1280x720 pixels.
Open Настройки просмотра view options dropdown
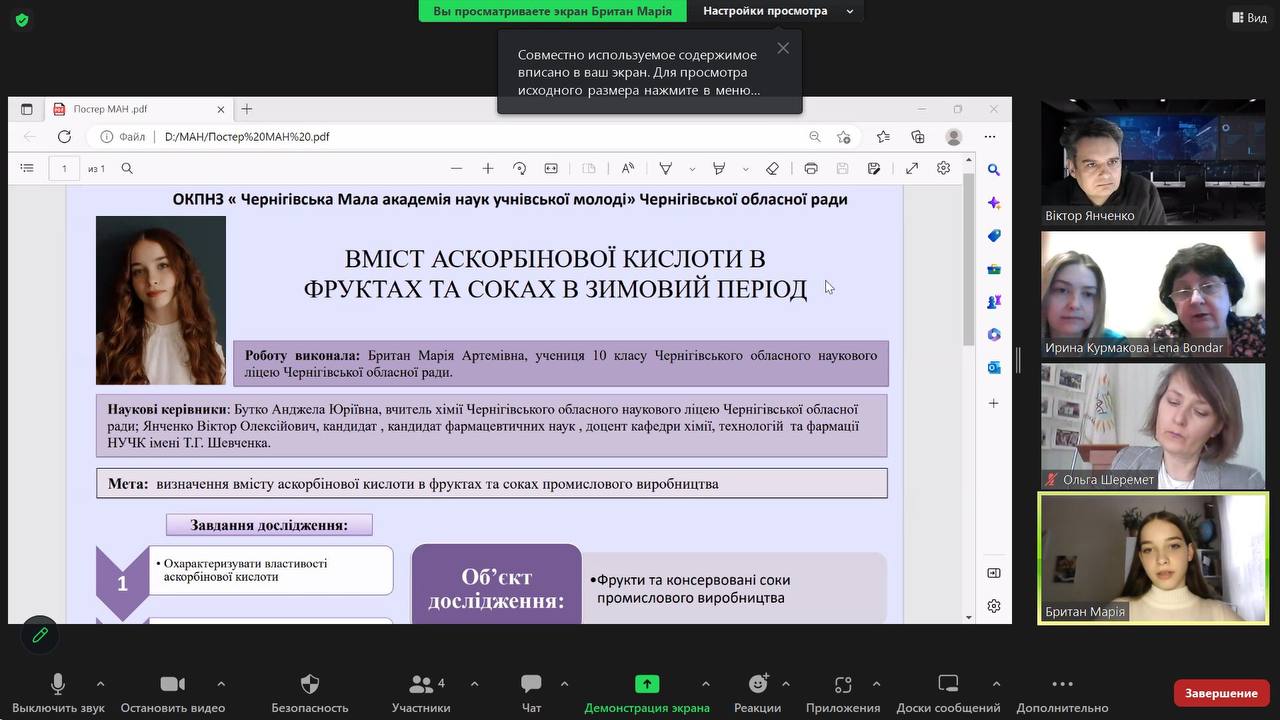point(778,11)
